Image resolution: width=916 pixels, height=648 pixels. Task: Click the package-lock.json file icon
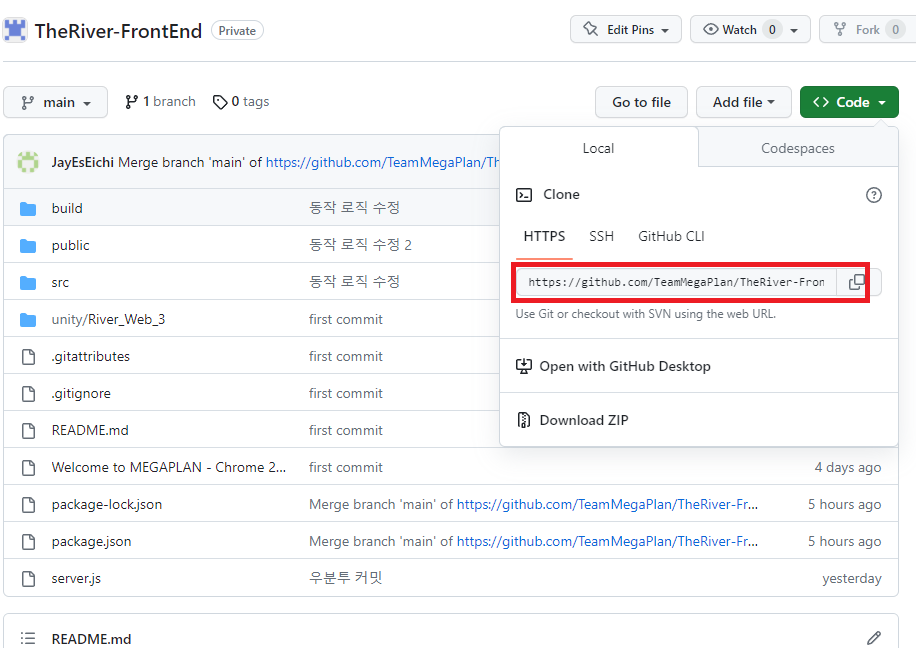click(28, 505)
